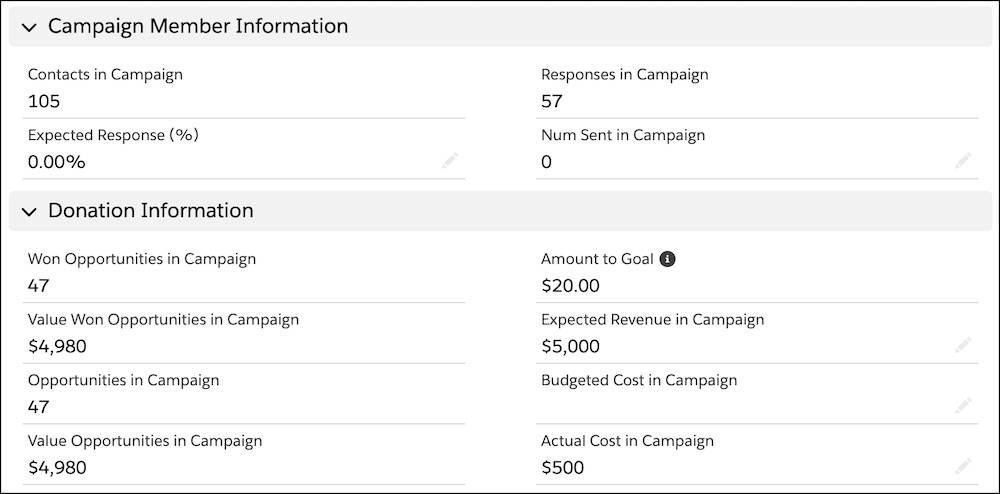Collapse Campaign Member Information chevron
1000x494 pixels.
28,27
